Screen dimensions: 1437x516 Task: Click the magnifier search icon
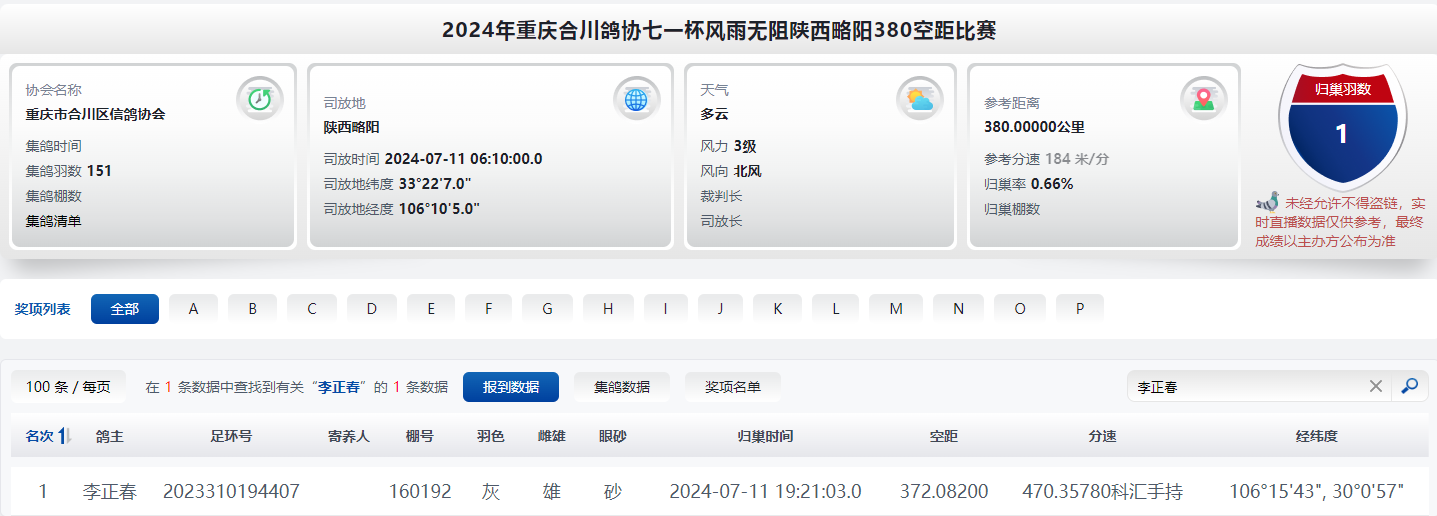point(1409,387)
